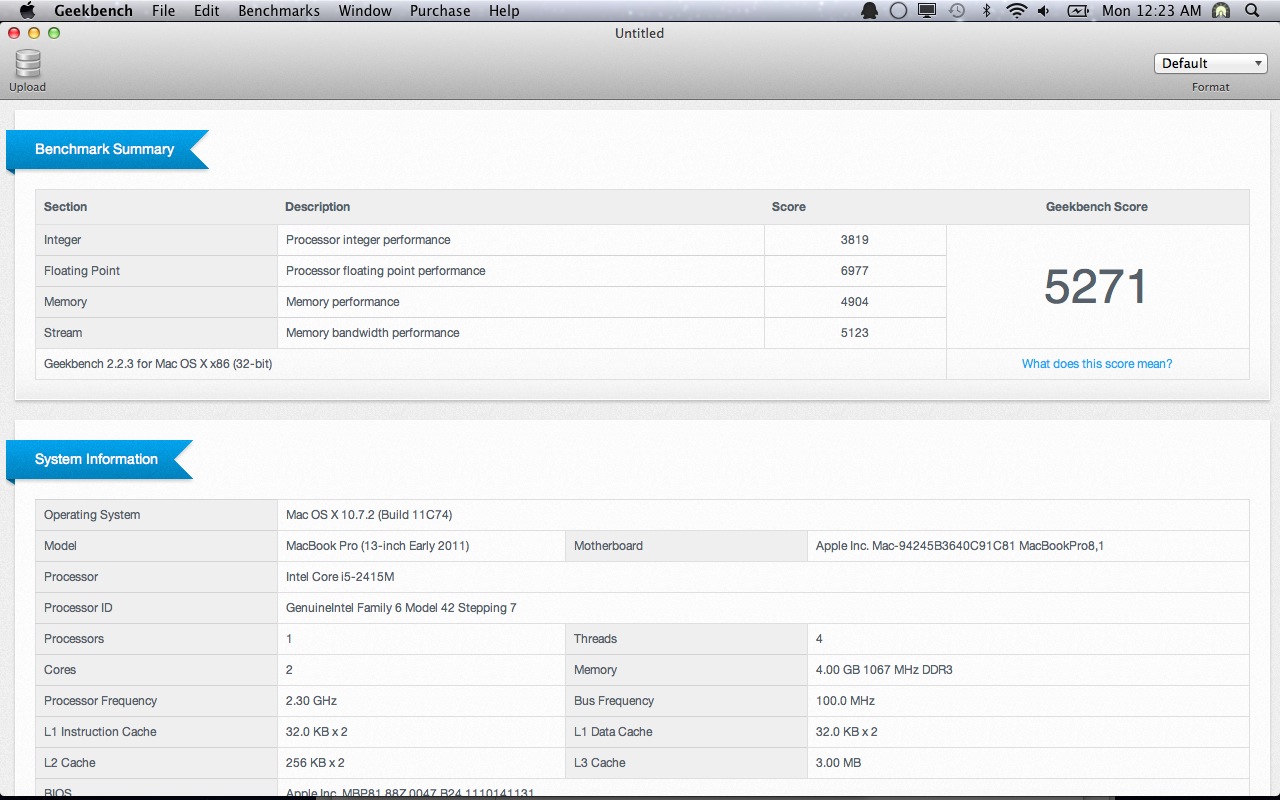
Task: Click the Stream section label
Action: 63,333
